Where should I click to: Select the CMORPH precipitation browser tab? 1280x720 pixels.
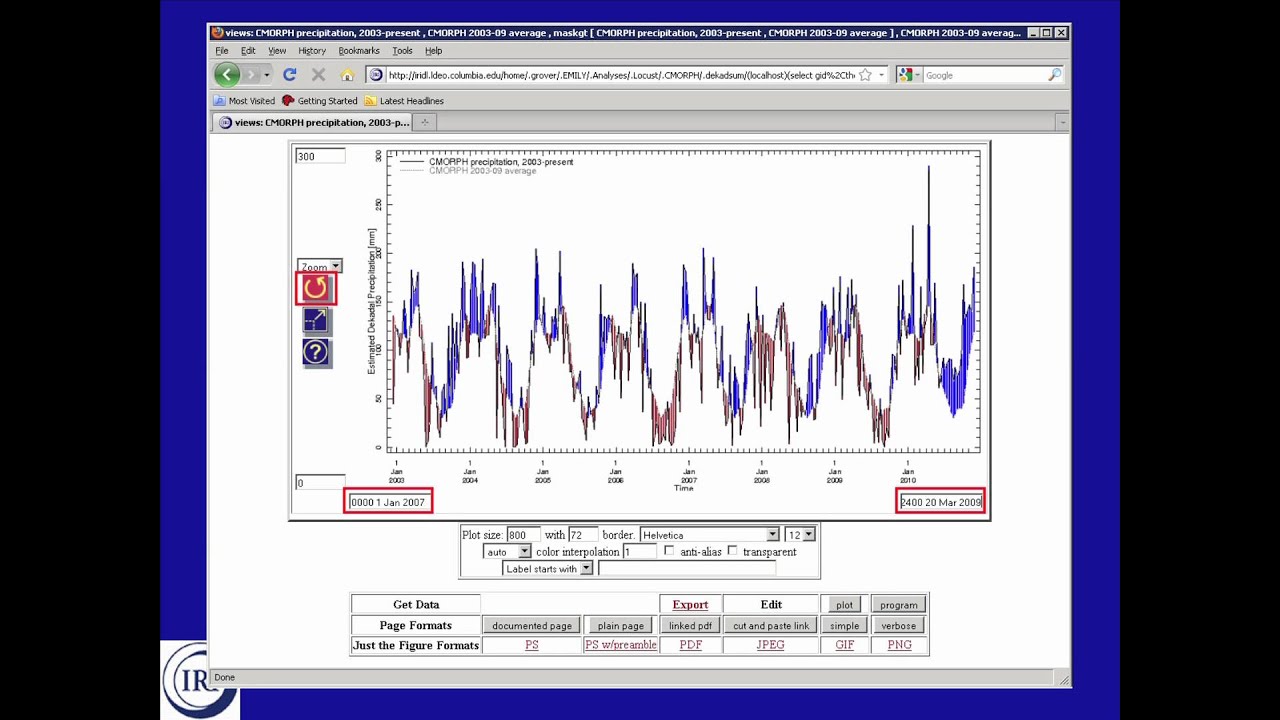(313, 122)
